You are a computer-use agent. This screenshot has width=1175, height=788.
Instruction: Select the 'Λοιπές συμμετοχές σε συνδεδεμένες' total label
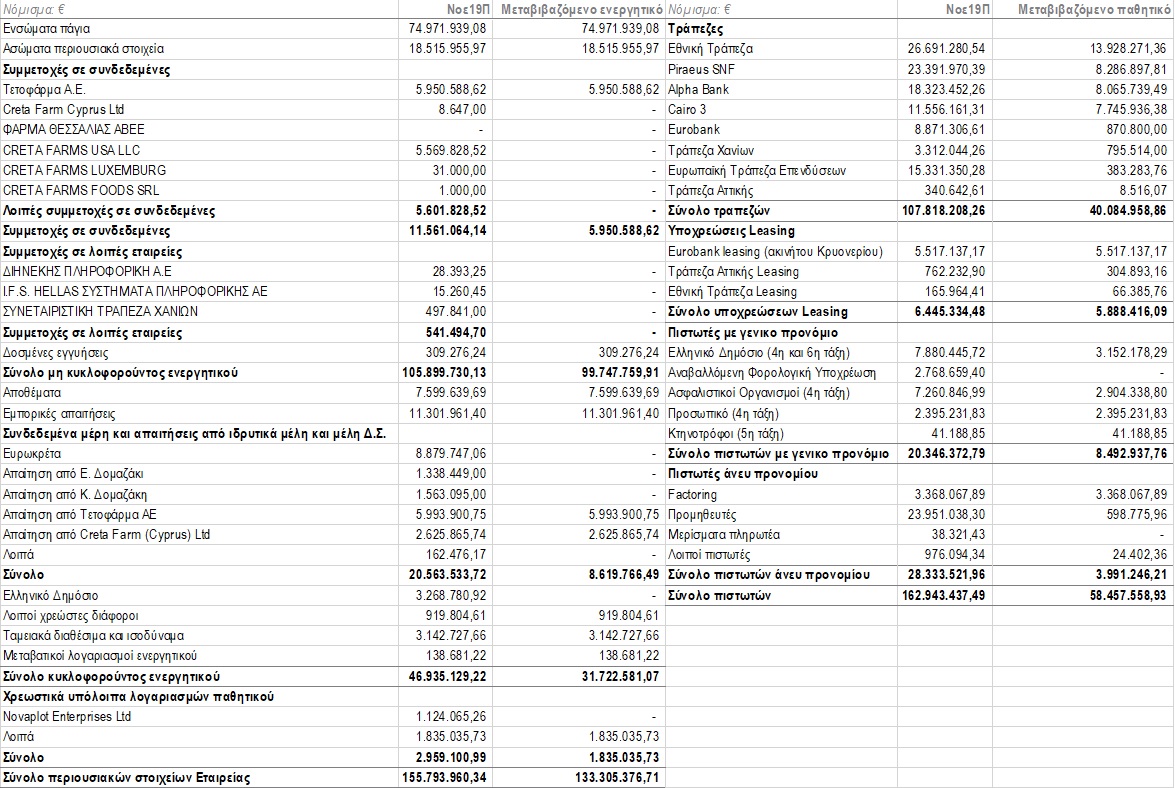(x=109, y=210)
